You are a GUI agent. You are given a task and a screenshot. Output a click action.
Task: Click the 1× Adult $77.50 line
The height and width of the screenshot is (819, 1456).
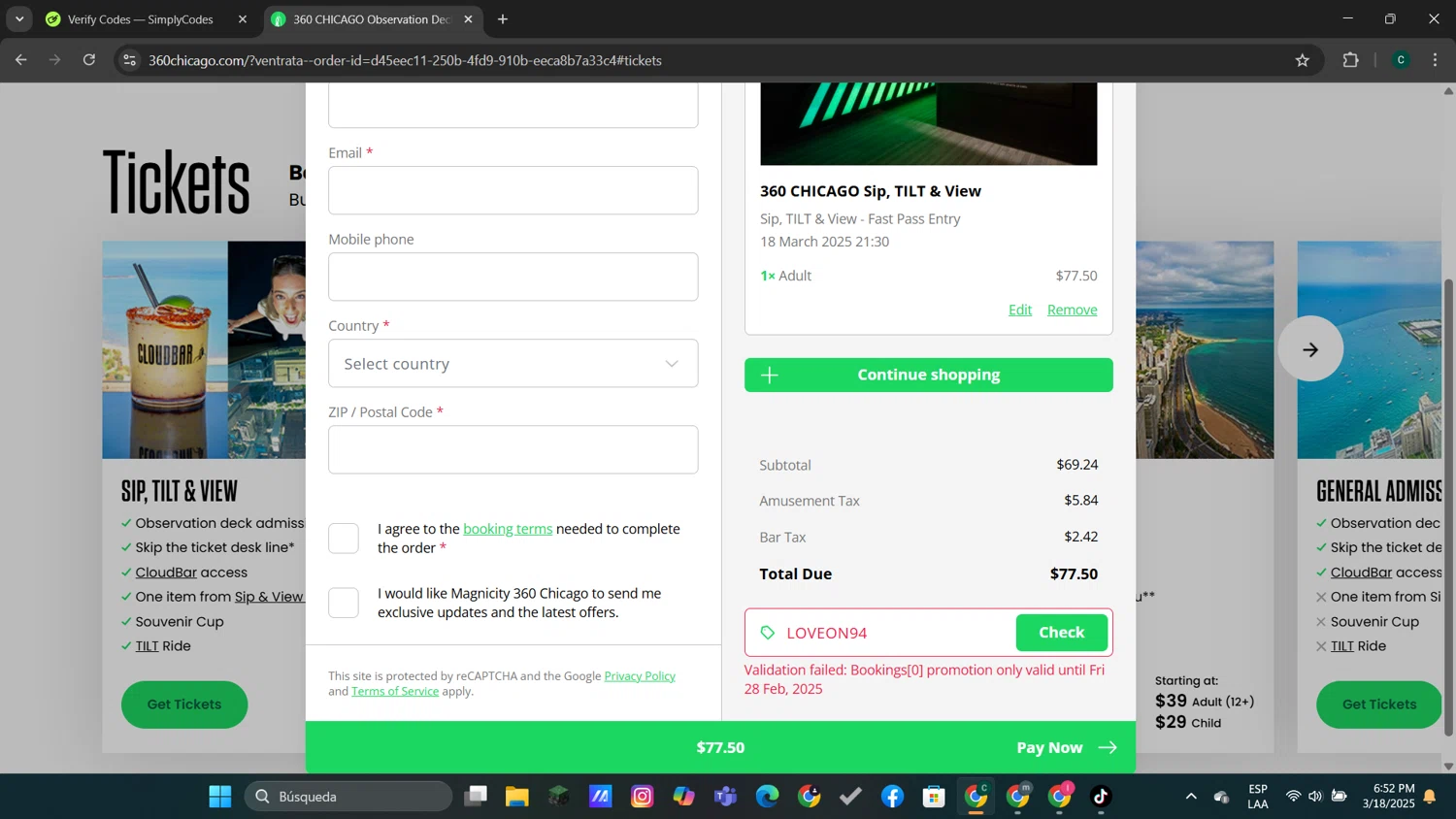point(928,276)
